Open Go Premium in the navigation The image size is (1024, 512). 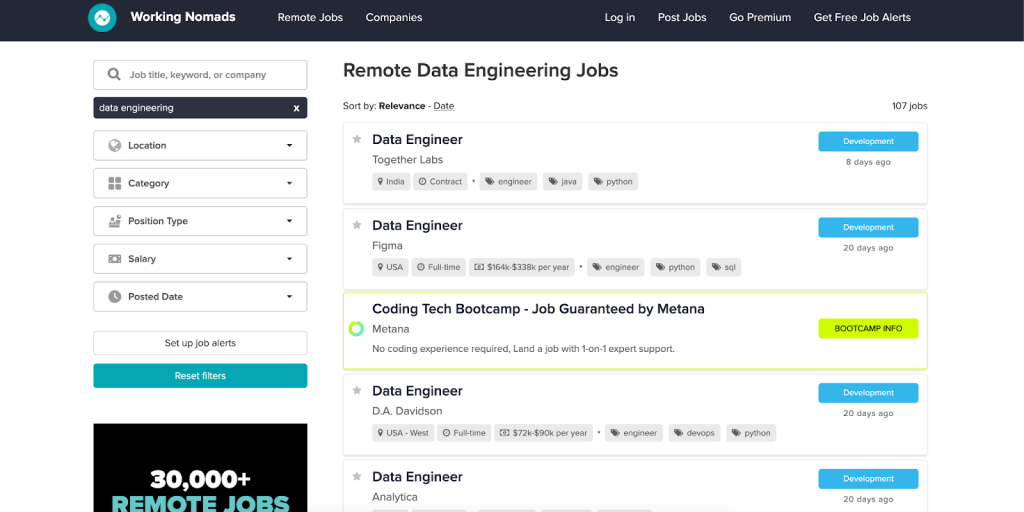[760, 18]
